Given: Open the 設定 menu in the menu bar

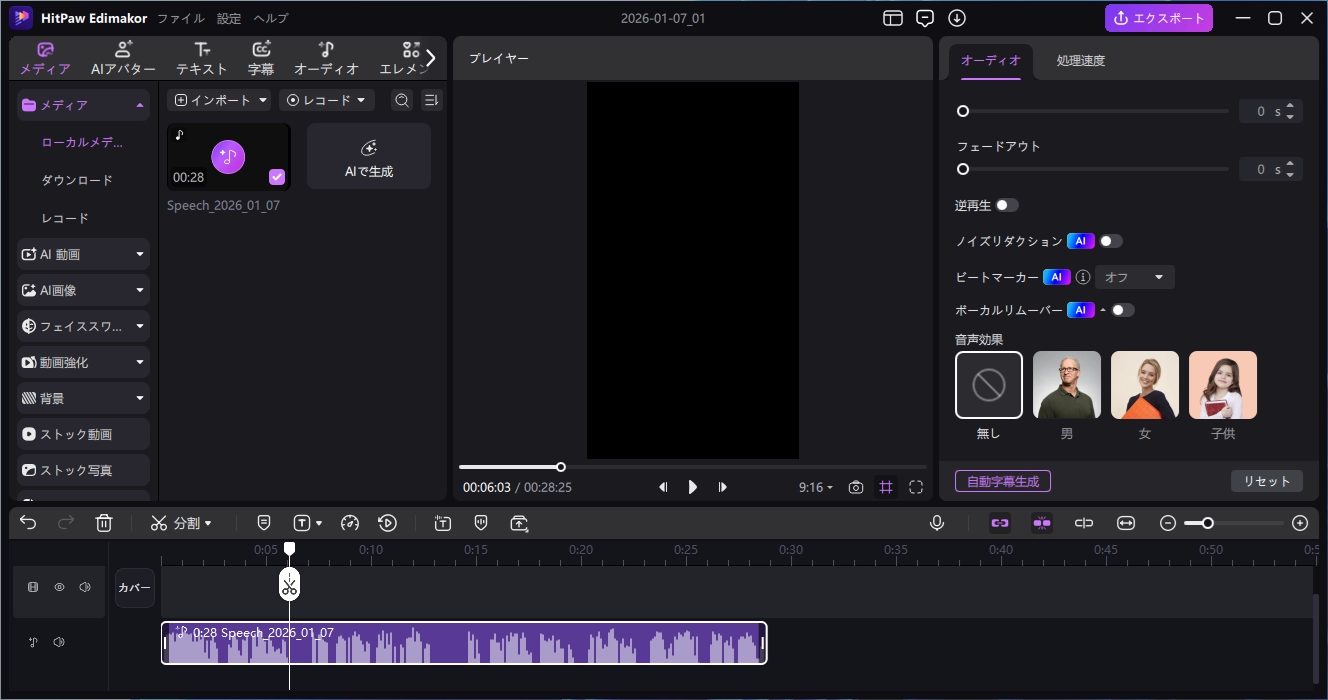Looking at the screenshot, I should (x=228, y=18).
